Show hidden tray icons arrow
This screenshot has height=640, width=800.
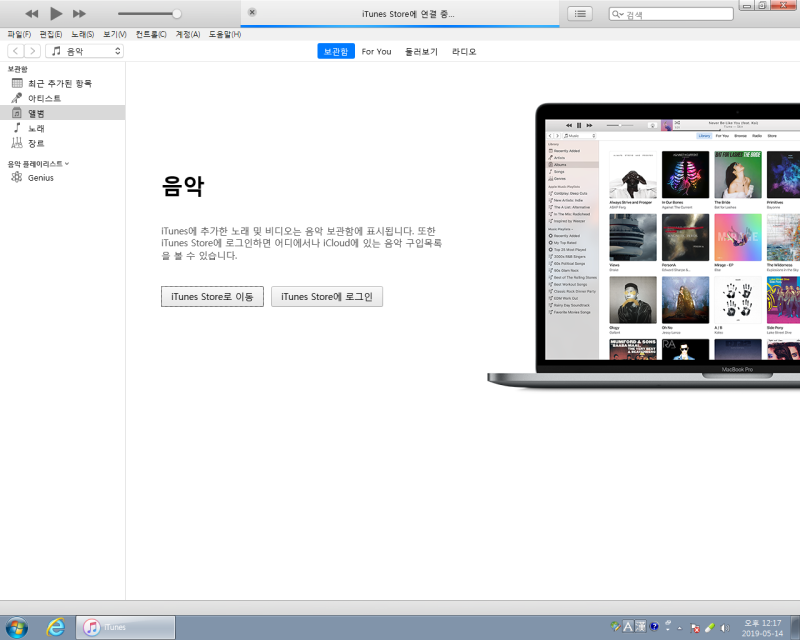point(680,628)
